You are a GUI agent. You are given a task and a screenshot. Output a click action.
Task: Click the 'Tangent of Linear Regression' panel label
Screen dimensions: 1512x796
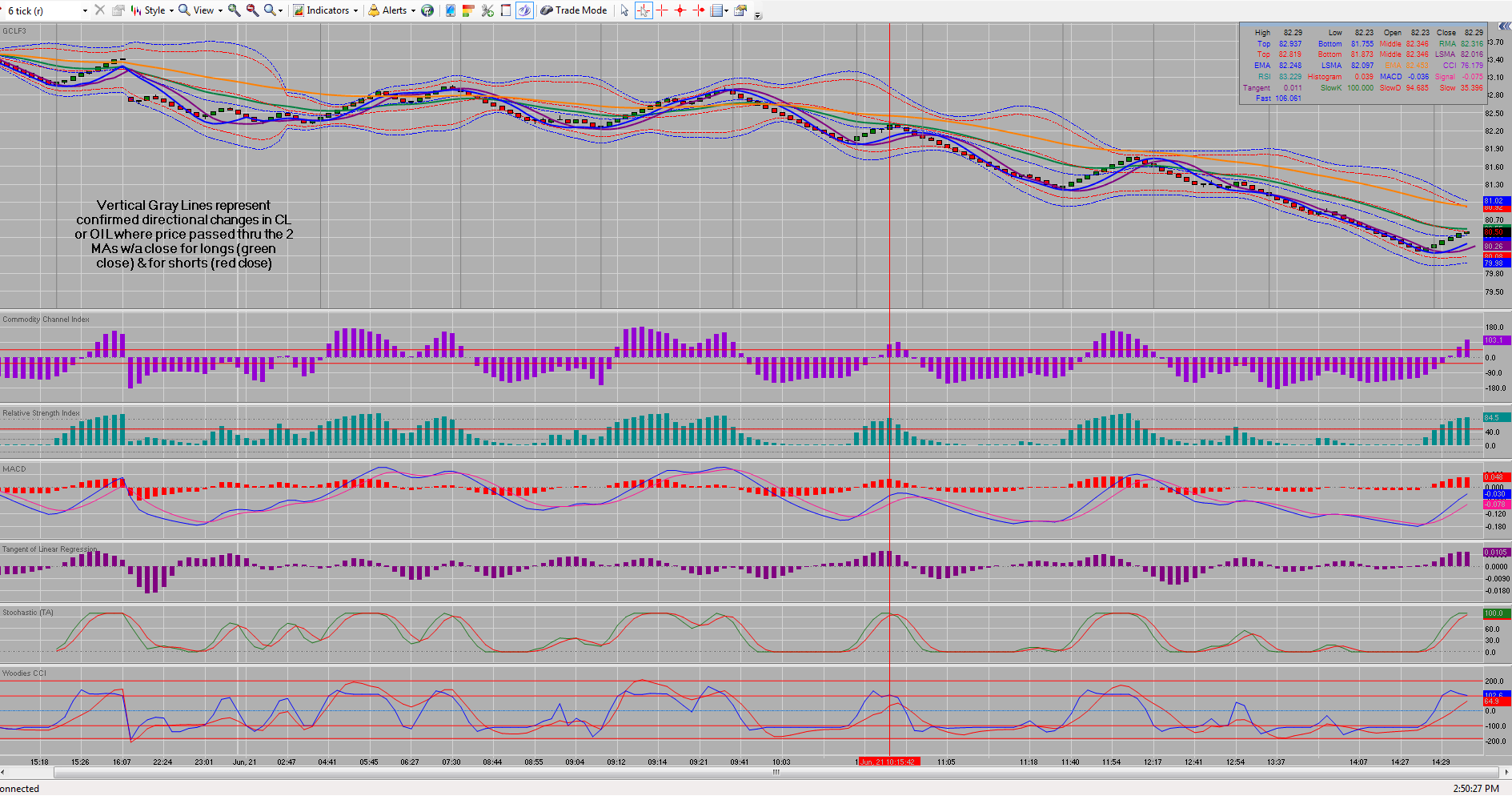tap(50, 549)
